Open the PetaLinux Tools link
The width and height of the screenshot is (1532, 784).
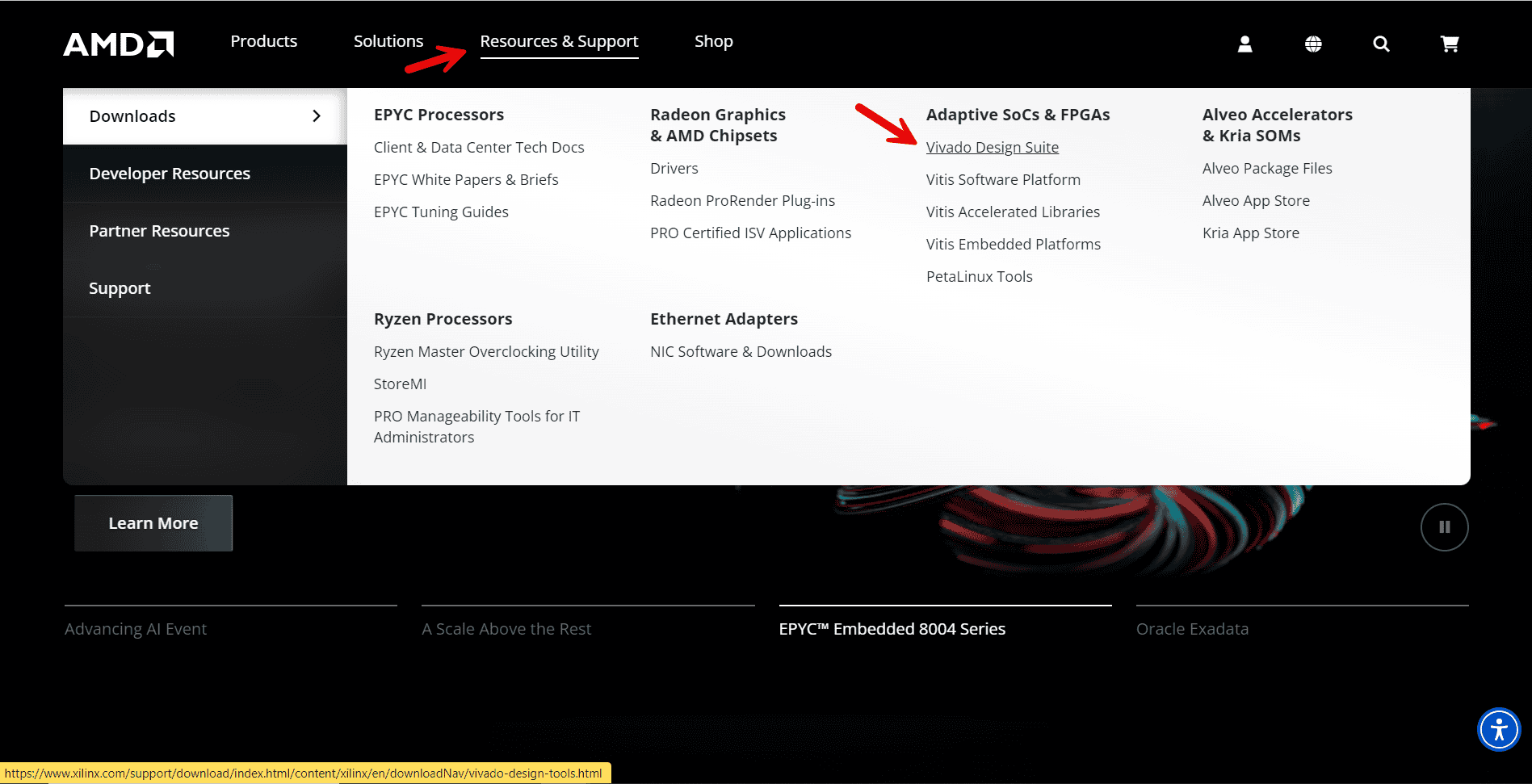tap(979, 276)
